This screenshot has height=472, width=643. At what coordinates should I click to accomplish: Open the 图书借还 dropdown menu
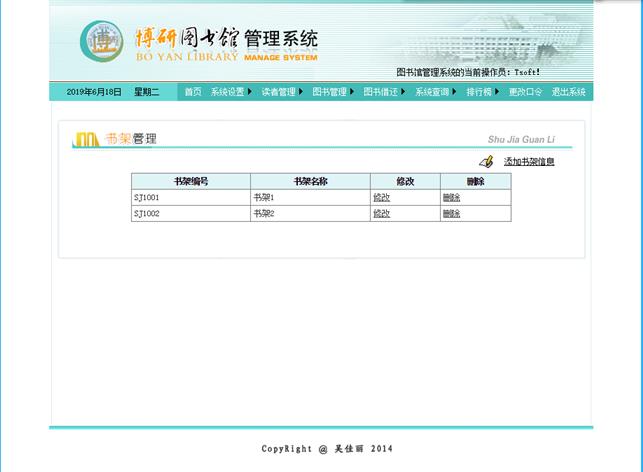(382, 92)
